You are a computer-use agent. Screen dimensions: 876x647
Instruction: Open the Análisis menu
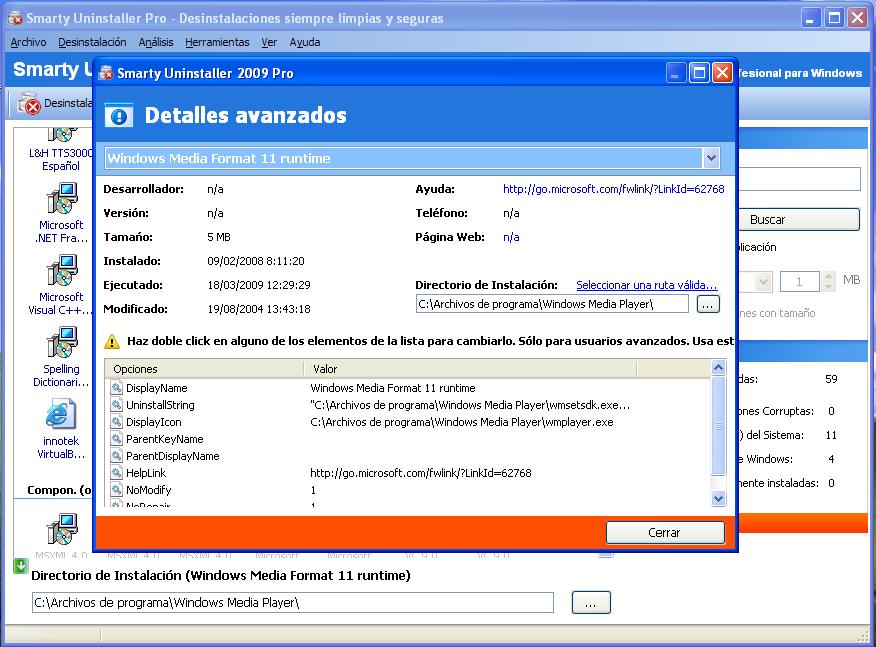click(x=156, y=42)
